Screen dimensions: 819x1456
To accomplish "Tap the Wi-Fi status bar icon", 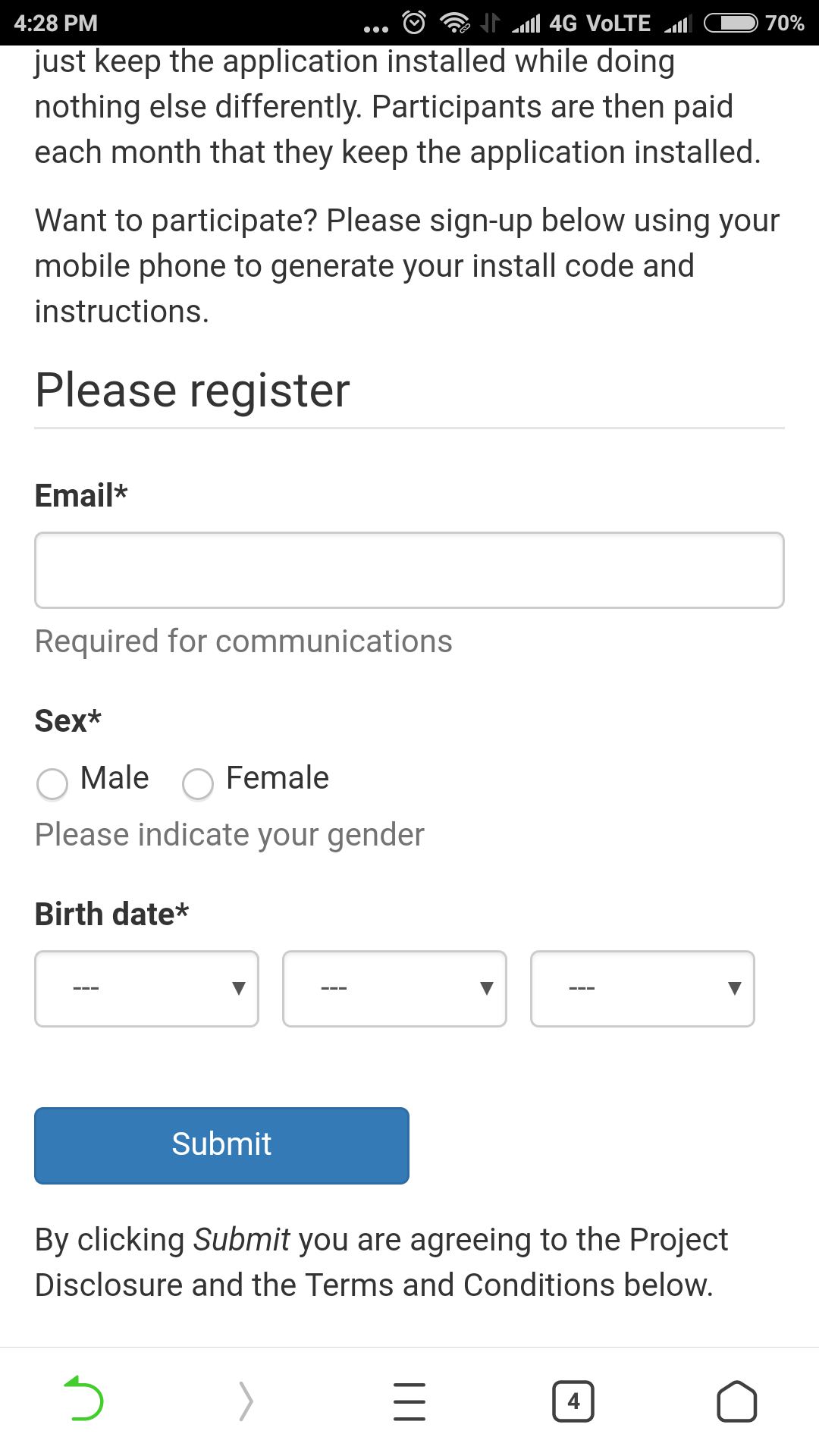I will click(x=454, y=23).
